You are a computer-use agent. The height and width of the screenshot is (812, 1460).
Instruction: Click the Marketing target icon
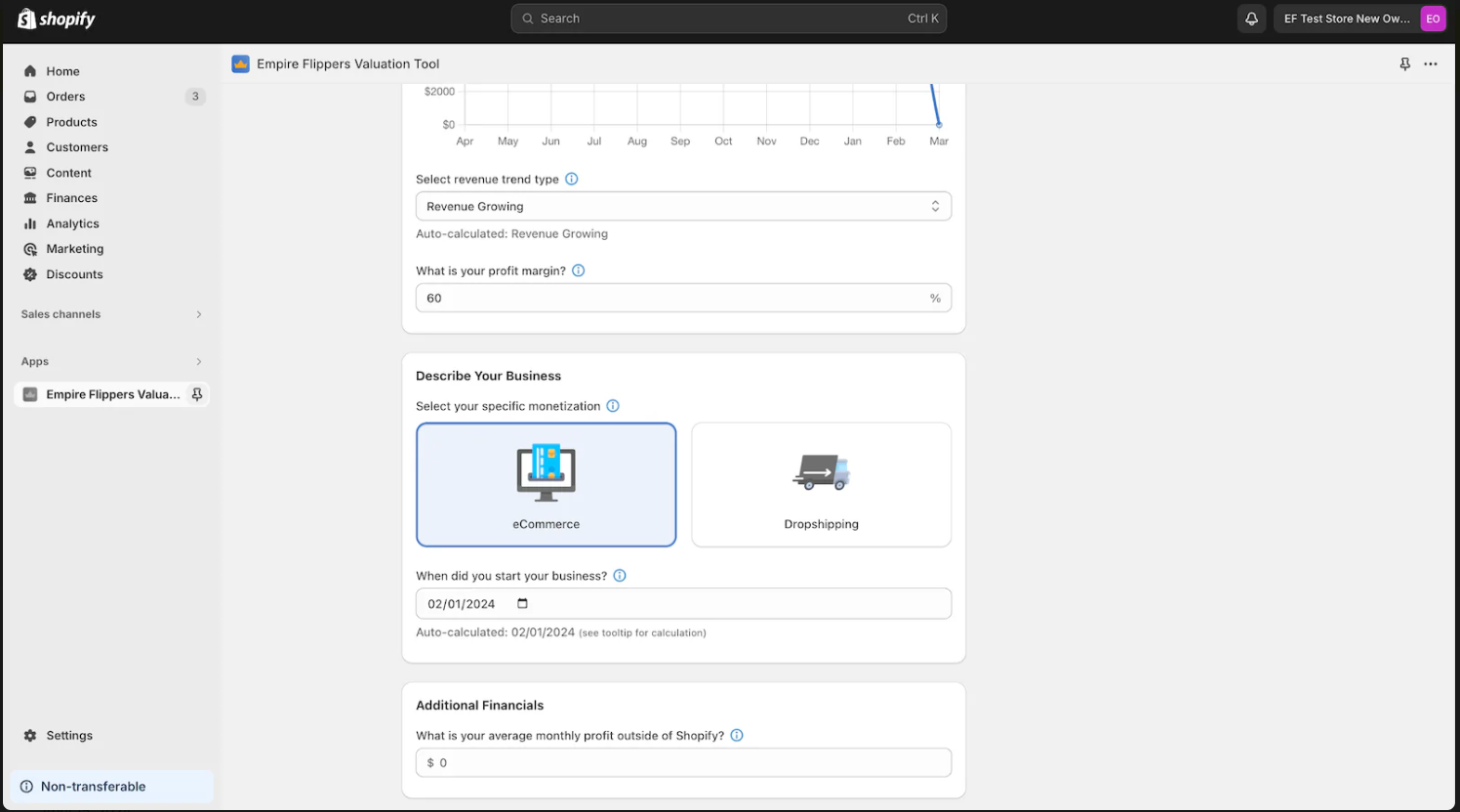click(x=30, y=249)
